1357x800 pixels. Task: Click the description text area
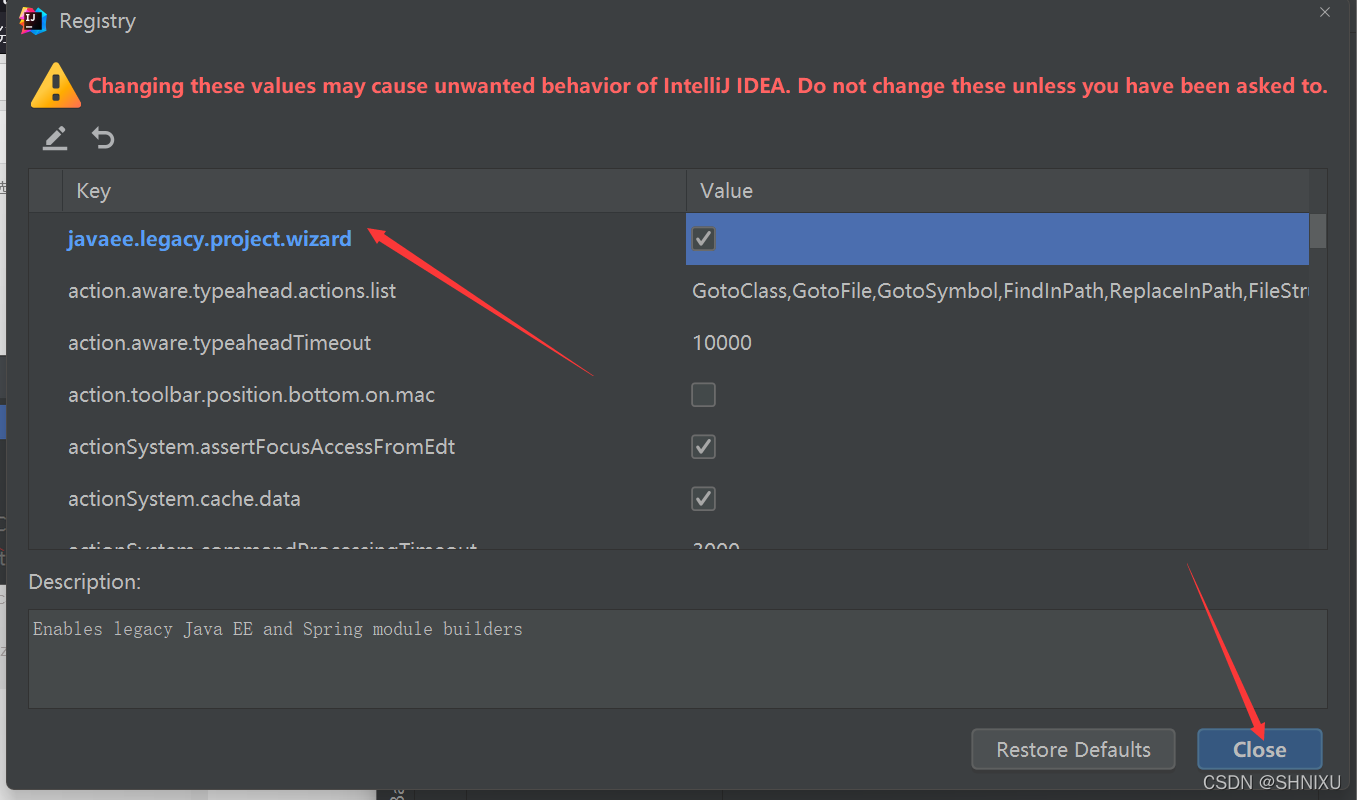click(677, 659)
